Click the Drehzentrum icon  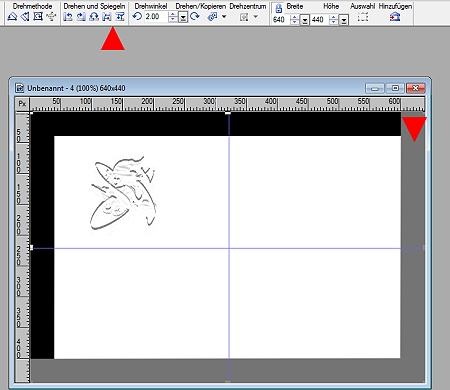(244, 17)
